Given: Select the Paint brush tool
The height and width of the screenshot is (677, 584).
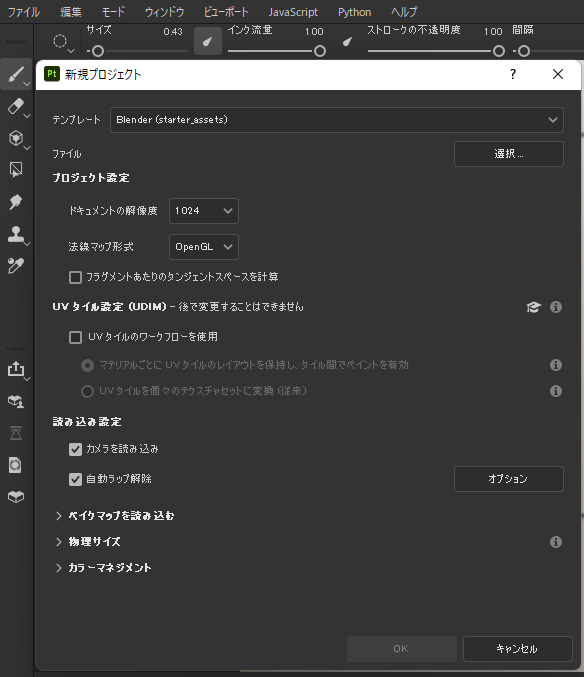Looking at the screenshot, I should [16, 74].
